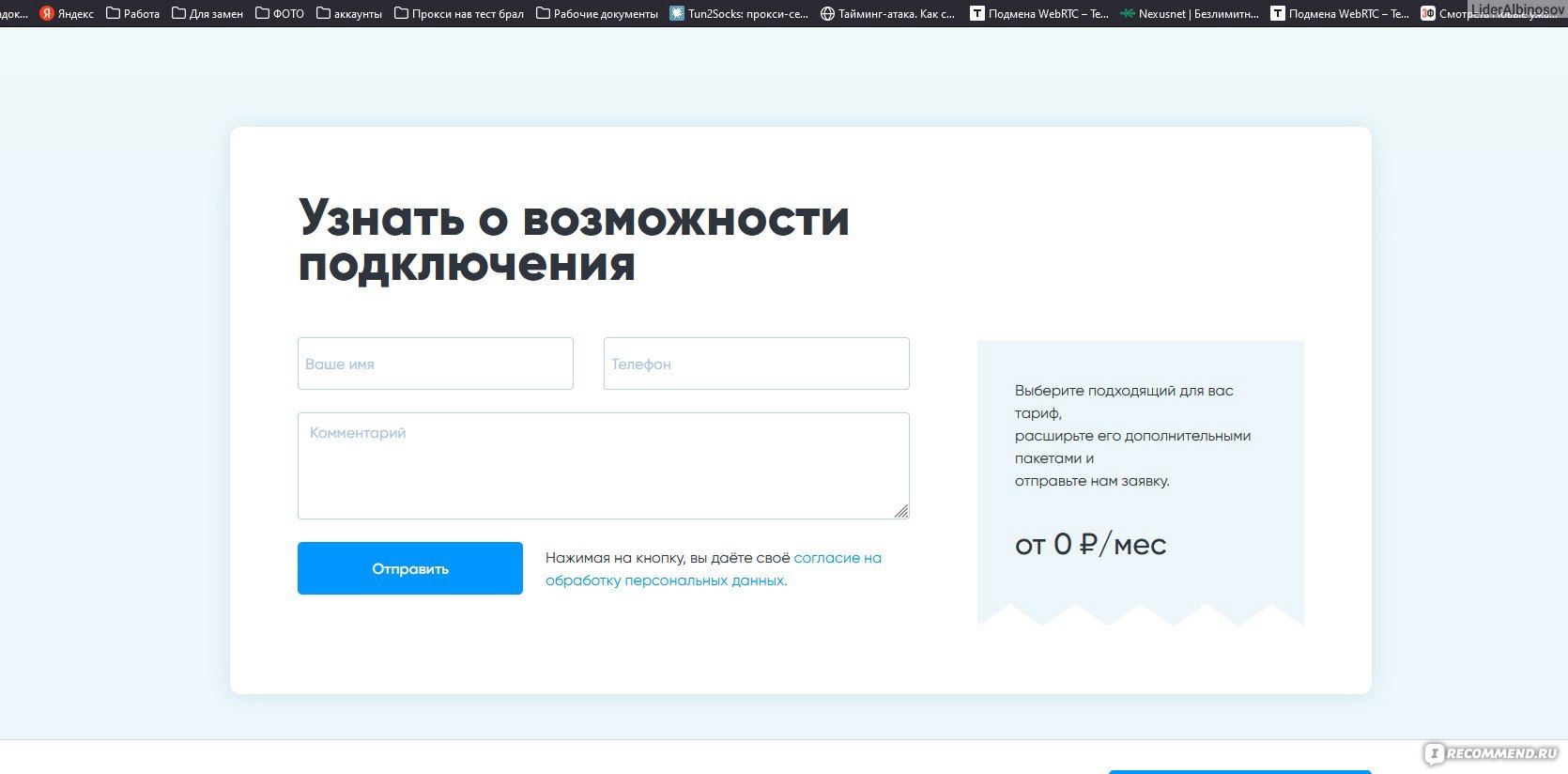Click the Телефон input field
The height and width of the screenshot is (774, 1568).
coord(757,364)
